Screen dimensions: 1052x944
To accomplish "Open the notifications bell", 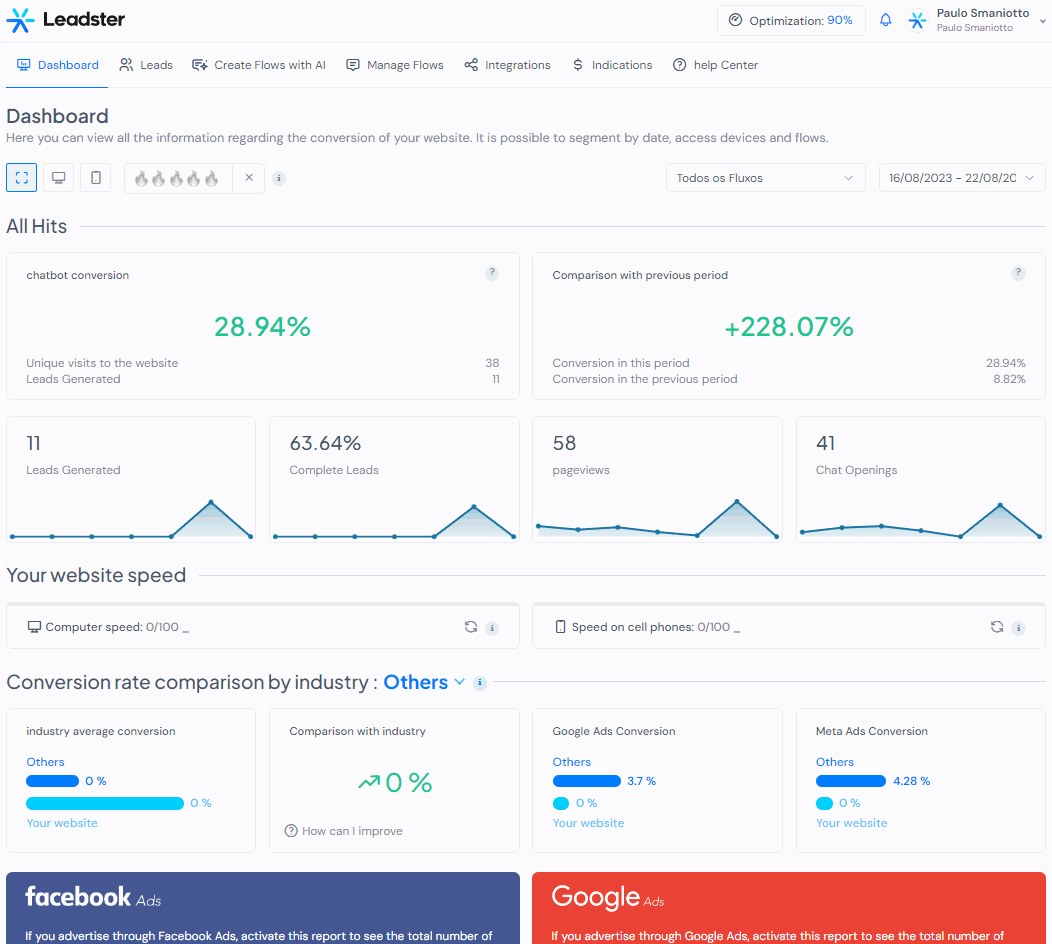I will pos(886,20).
